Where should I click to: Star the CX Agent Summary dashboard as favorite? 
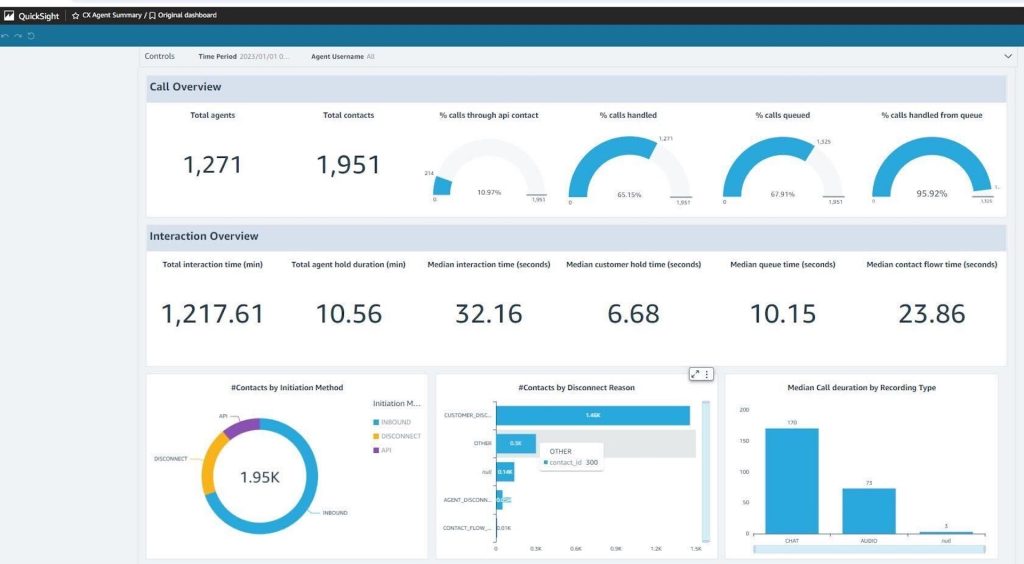pyautogui.click(x=76, y=16)
